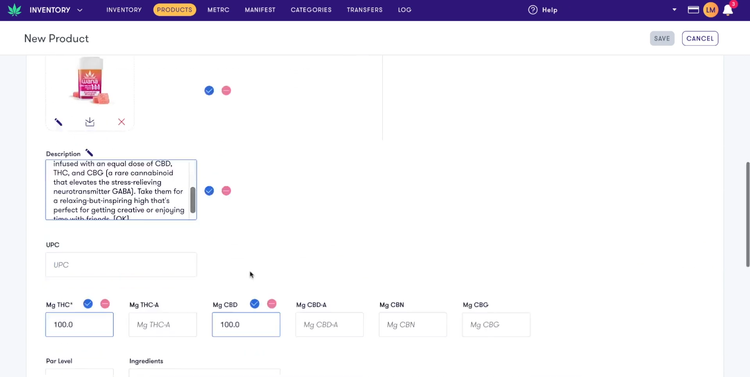Click the Save button
Viewport: 750px width, 377px height.
coord(662,39)
